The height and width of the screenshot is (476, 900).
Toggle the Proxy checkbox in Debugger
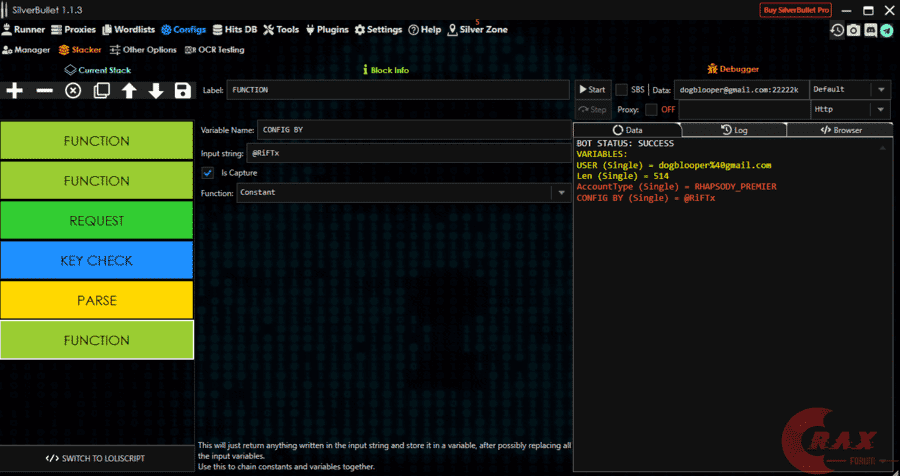tap(652, 109)
